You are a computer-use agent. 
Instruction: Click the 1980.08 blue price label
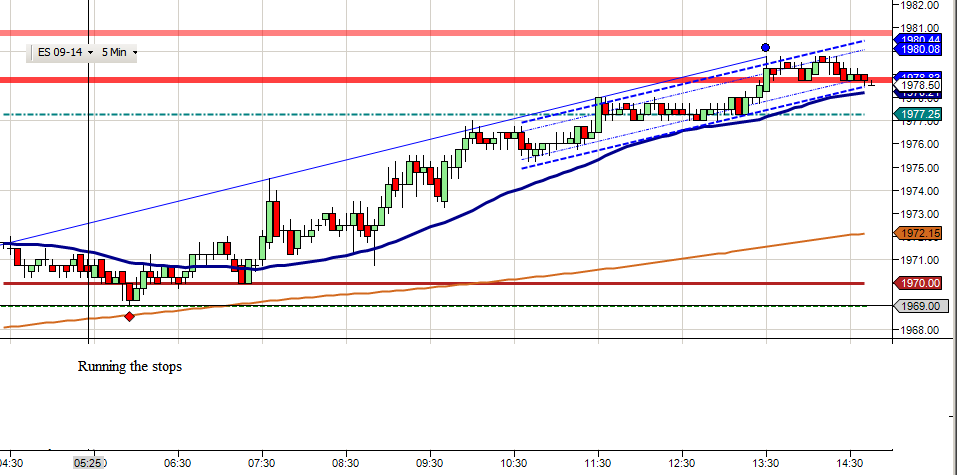tap(920, 49)
